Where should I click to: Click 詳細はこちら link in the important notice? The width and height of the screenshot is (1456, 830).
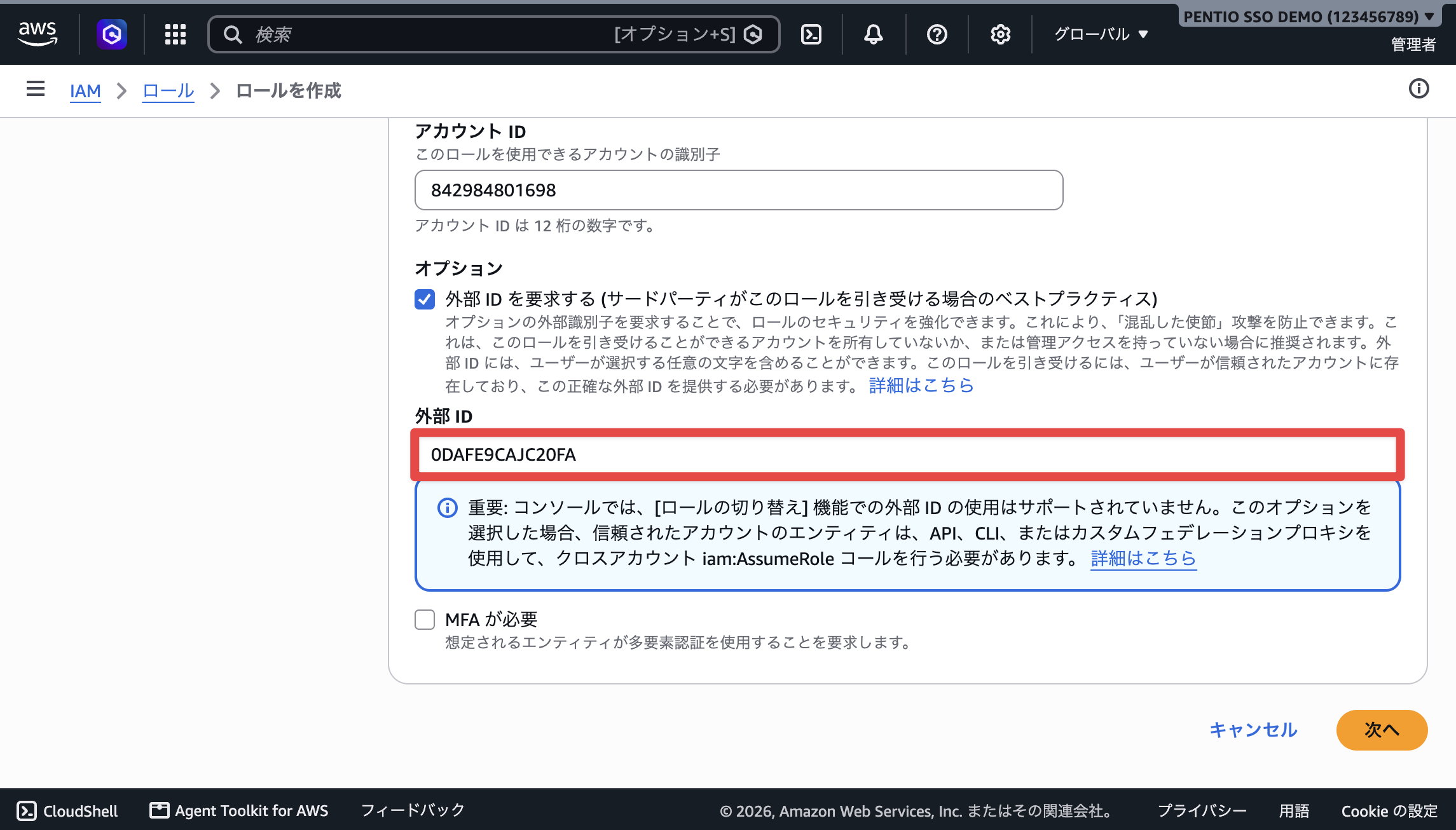tap(1143, 559)
